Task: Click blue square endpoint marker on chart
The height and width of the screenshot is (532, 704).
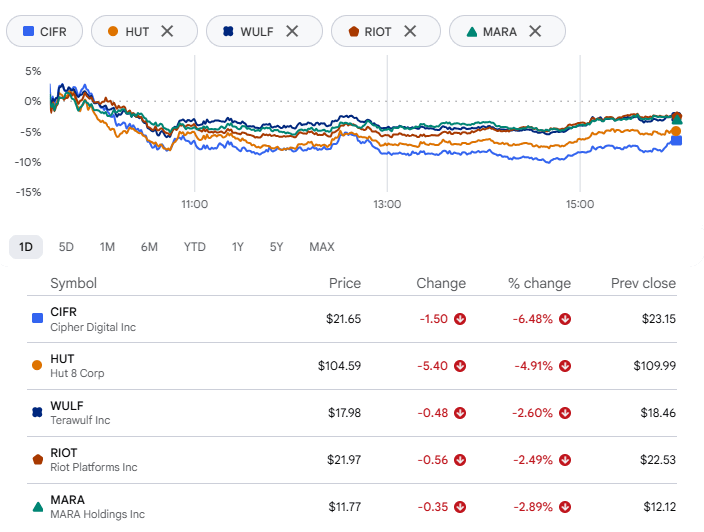Action: 677,141
